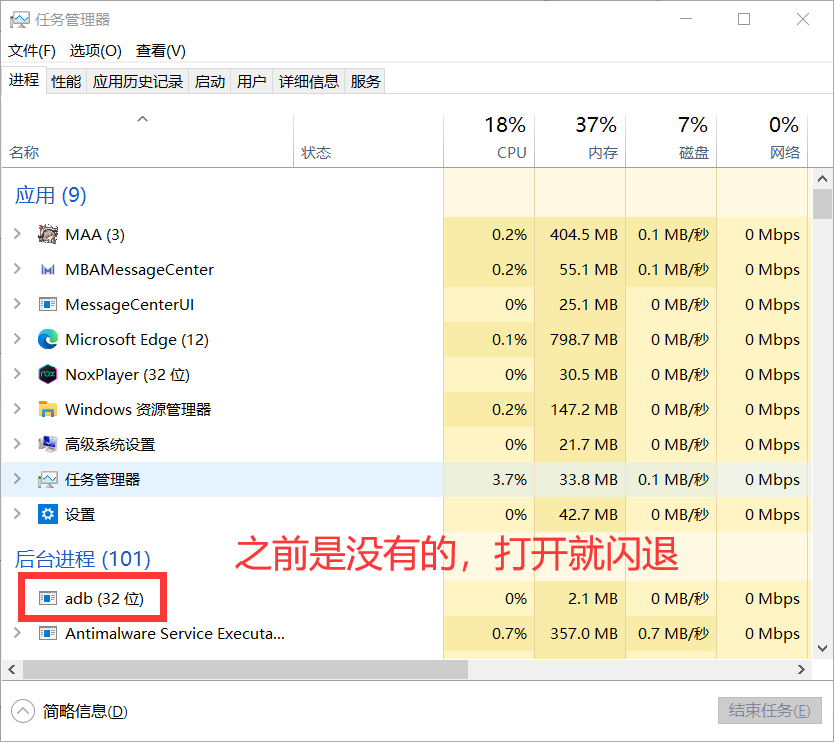This screenshot has width=834, height=742.
Task: Click horizontal scrollbar right arrow
Action: tap(801, 670)
